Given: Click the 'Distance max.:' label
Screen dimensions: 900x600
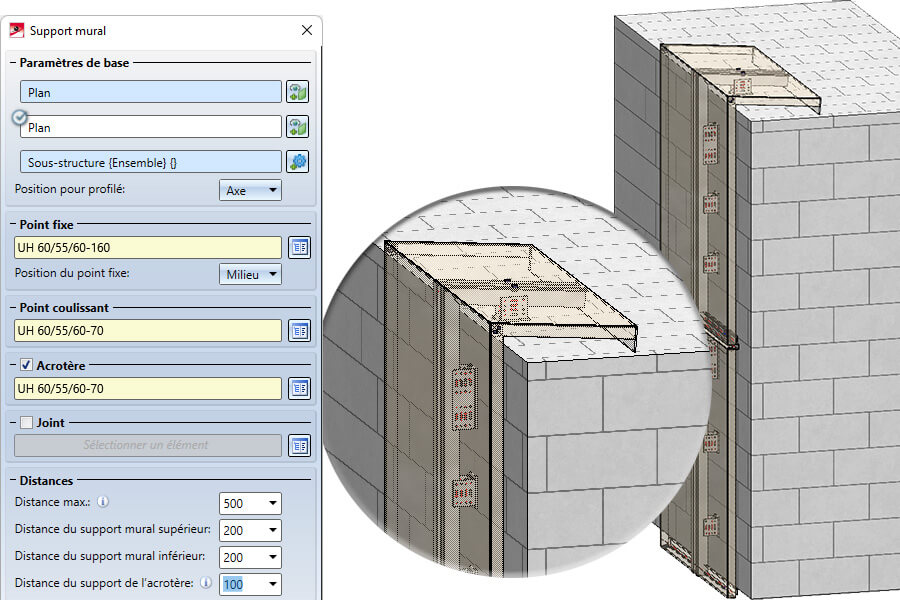Looking at the screenshot, I should [x=53, y=502].
